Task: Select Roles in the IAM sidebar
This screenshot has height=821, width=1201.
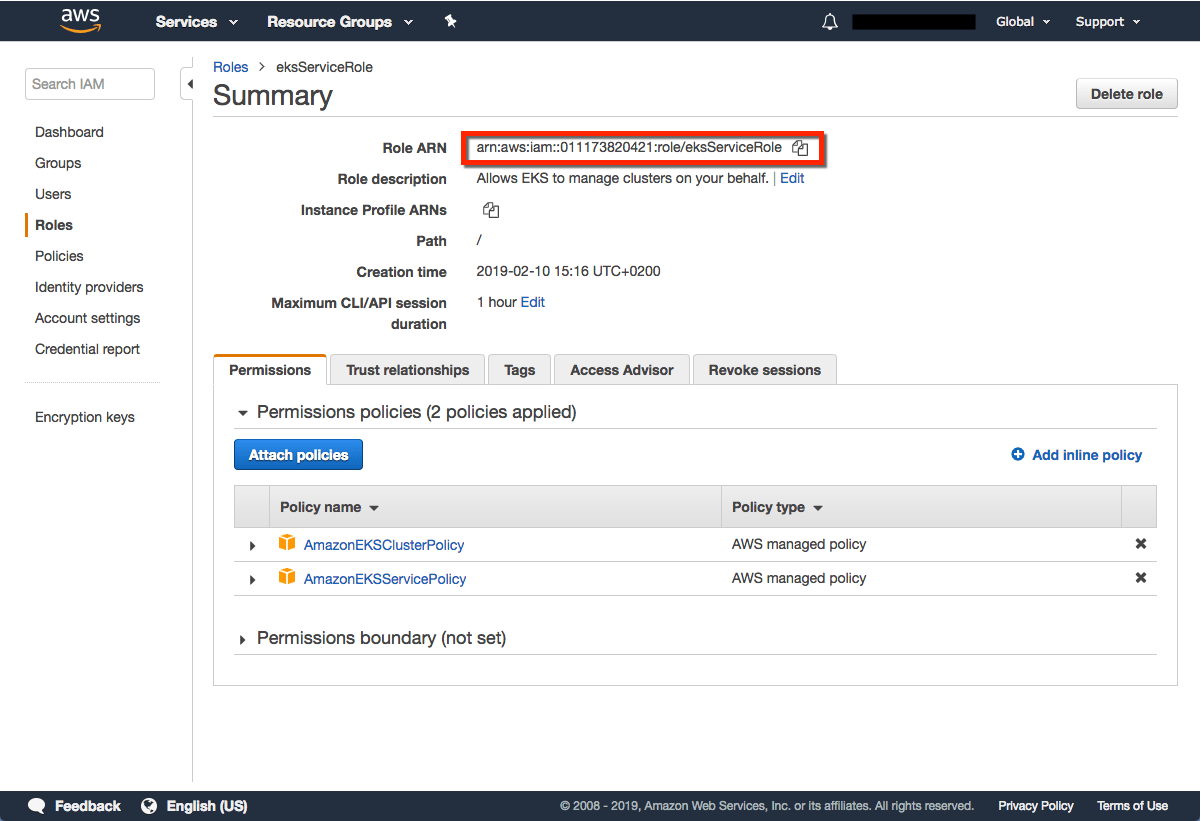Action: [x=54, y=225]
